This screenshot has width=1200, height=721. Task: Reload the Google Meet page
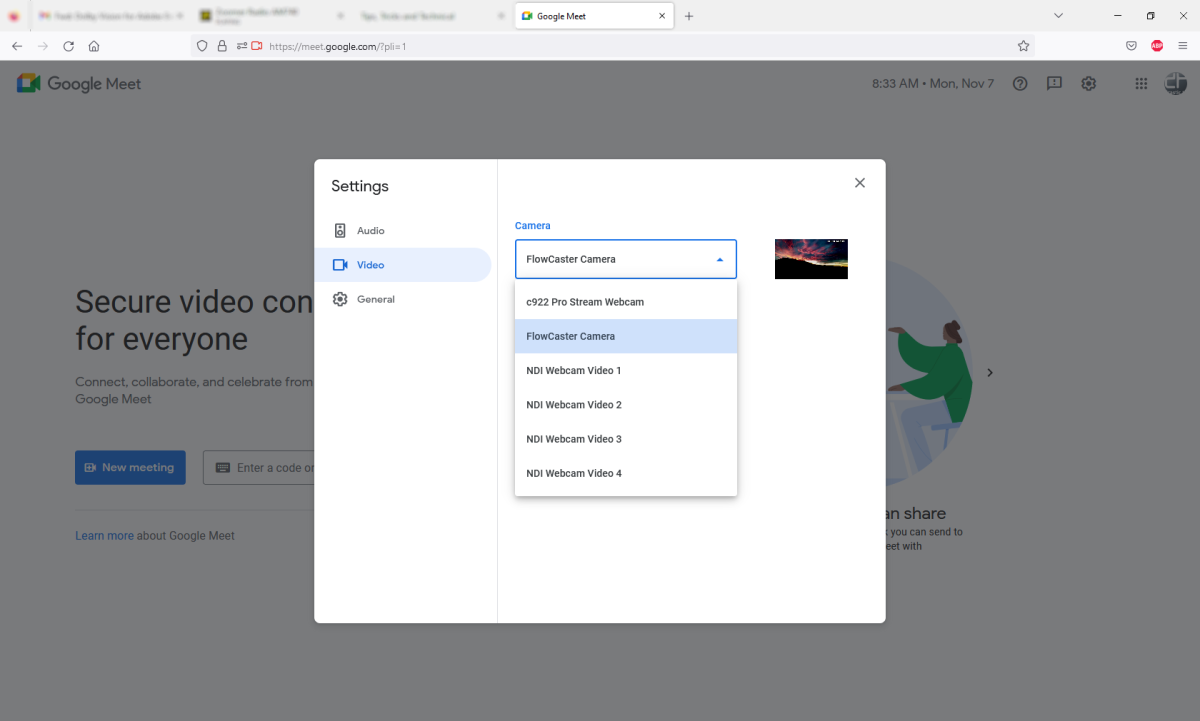68,46
